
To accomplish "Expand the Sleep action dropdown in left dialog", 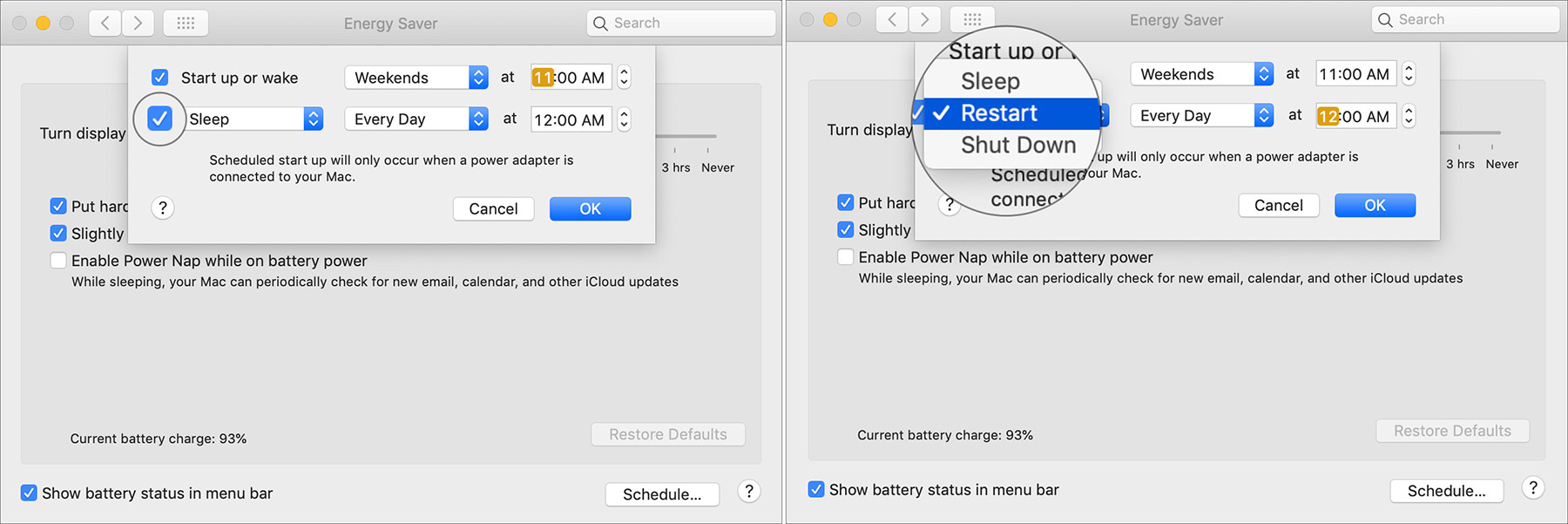I will (256, 119).
